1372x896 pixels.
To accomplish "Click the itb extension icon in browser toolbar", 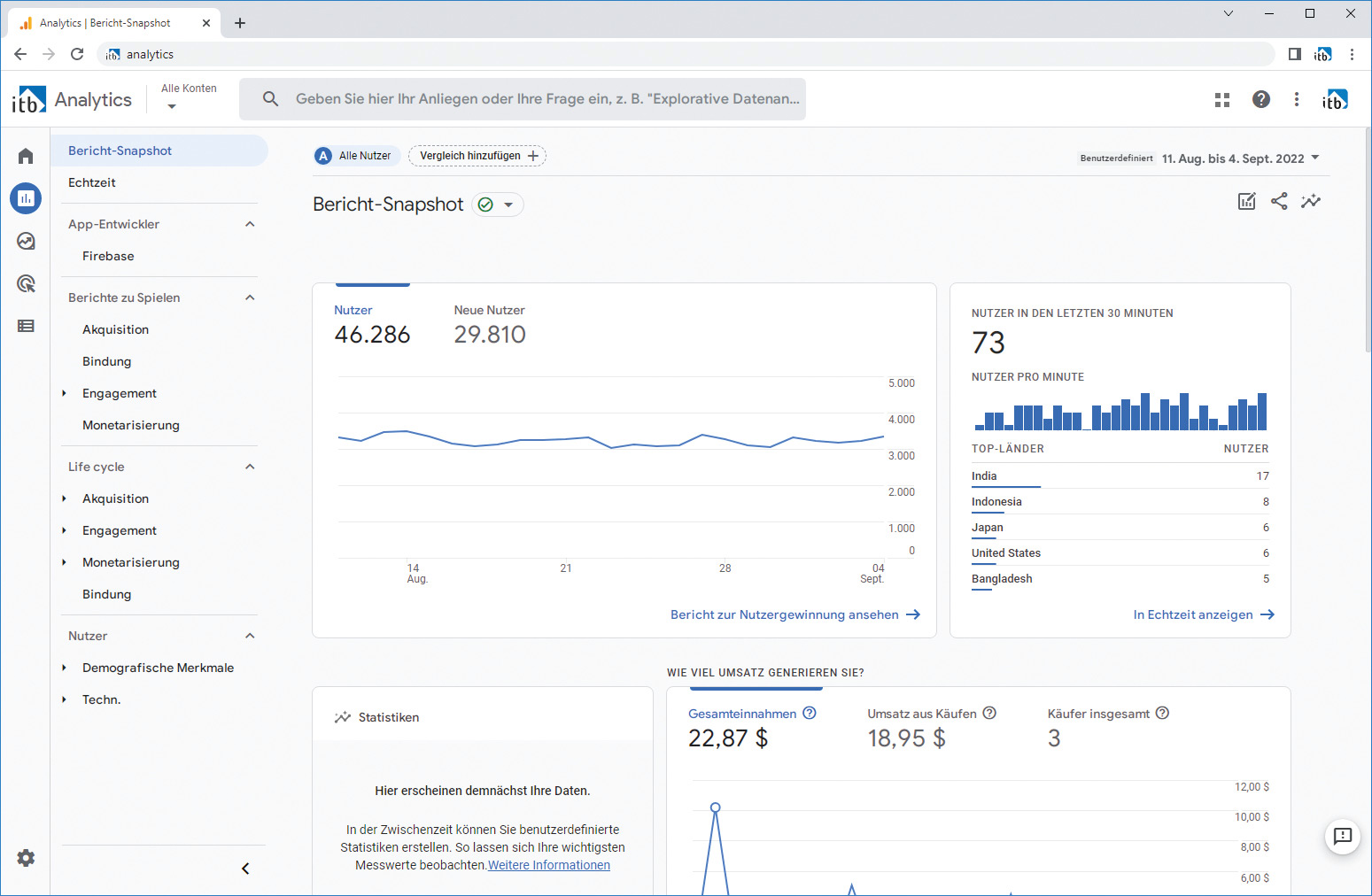I will (1323, 54).
